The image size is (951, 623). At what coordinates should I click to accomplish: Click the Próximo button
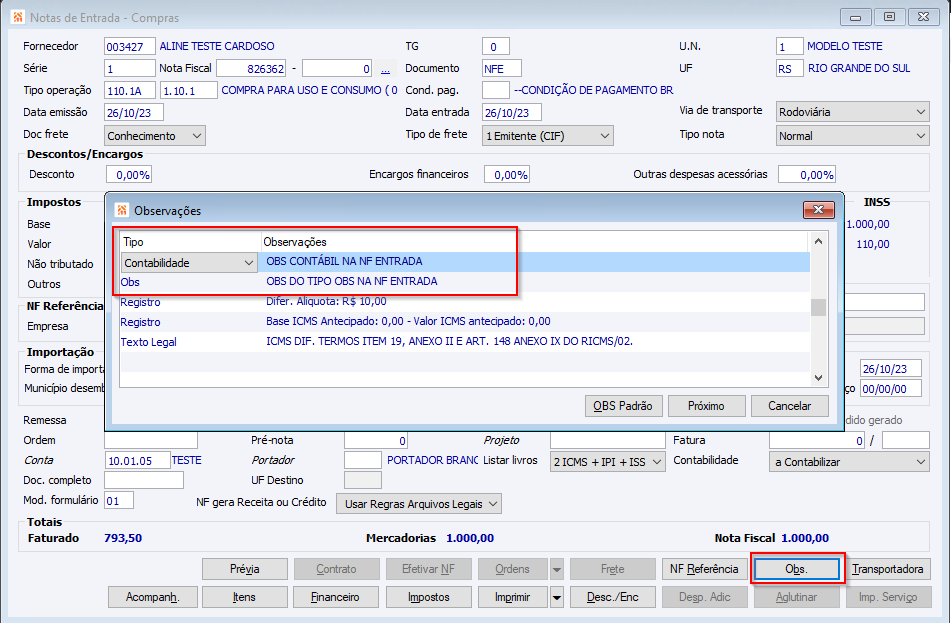[x=707, y=406]
